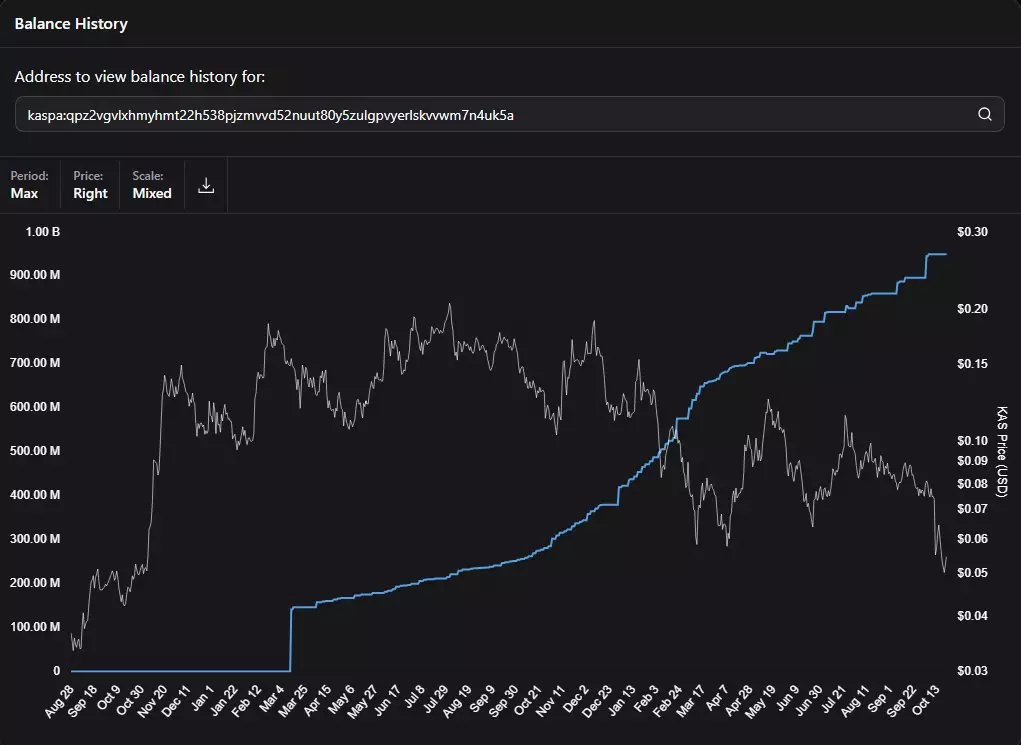The image size is (1021, 745).
Task: Change the Scale Mixed option
Action: click(x=152, y=185)
